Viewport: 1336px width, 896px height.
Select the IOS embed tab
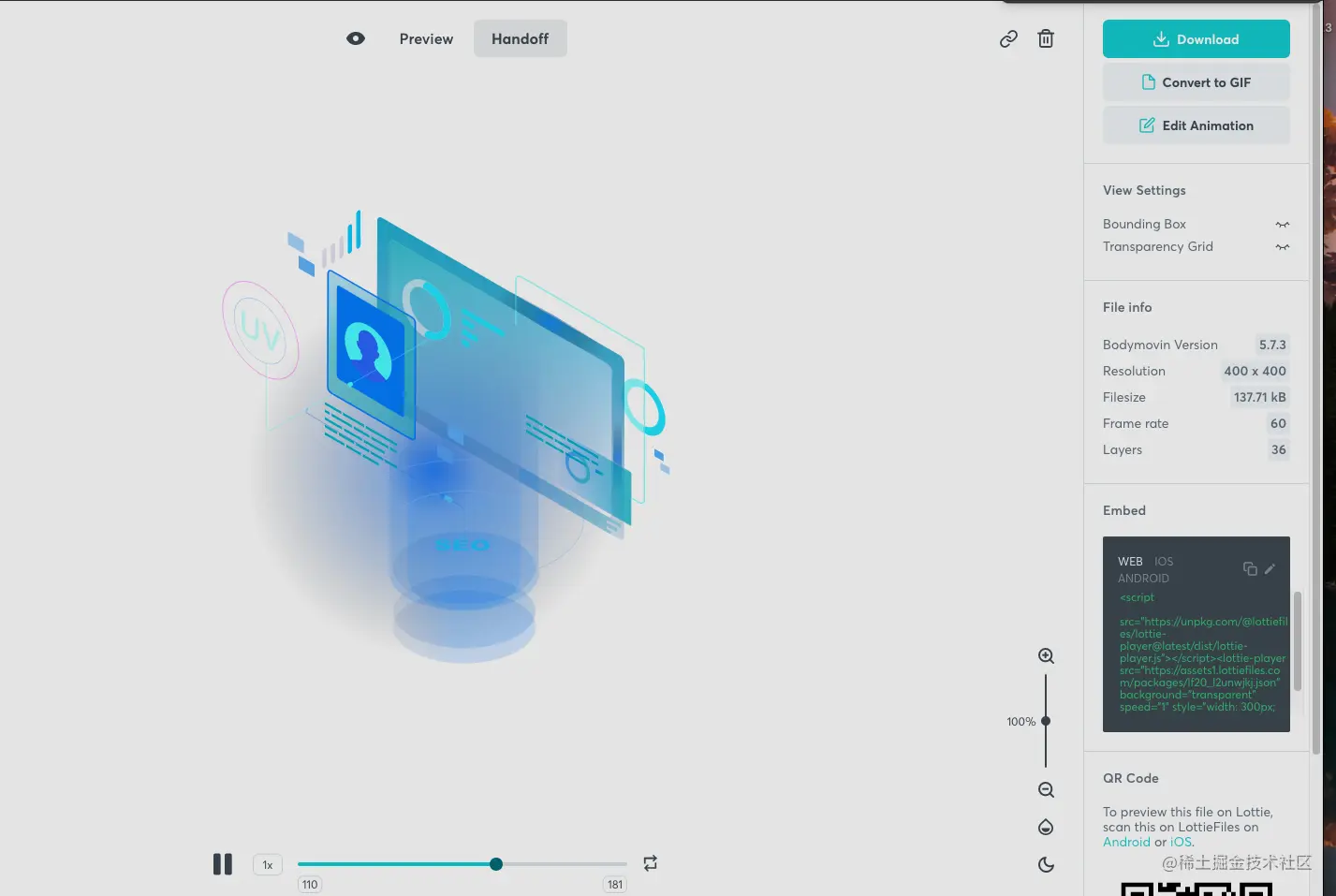[1164, 562]
